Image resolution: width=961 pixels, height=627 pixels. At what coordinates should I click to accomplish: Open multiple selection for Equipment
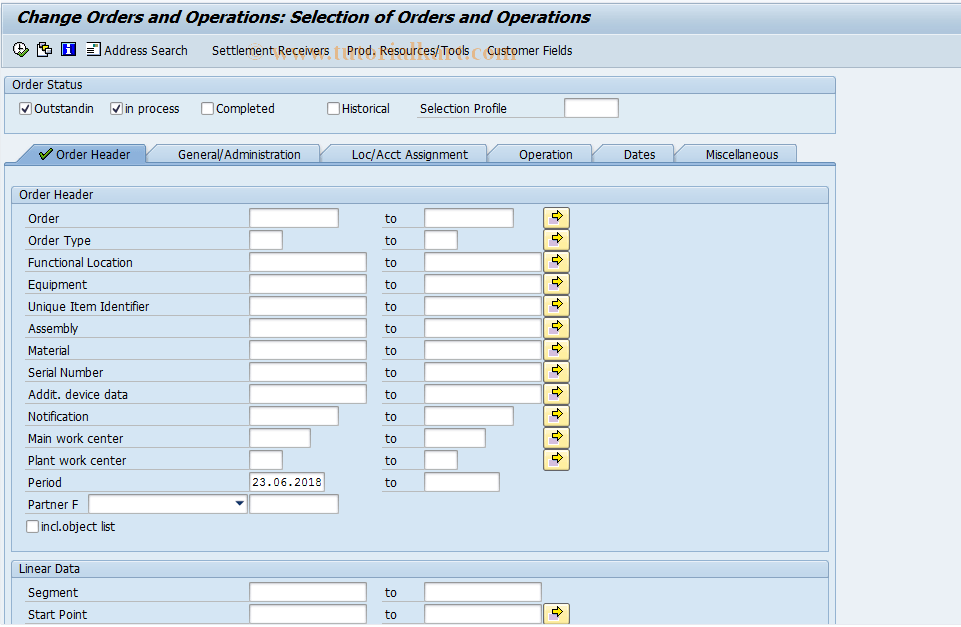(x=556, y=283)
